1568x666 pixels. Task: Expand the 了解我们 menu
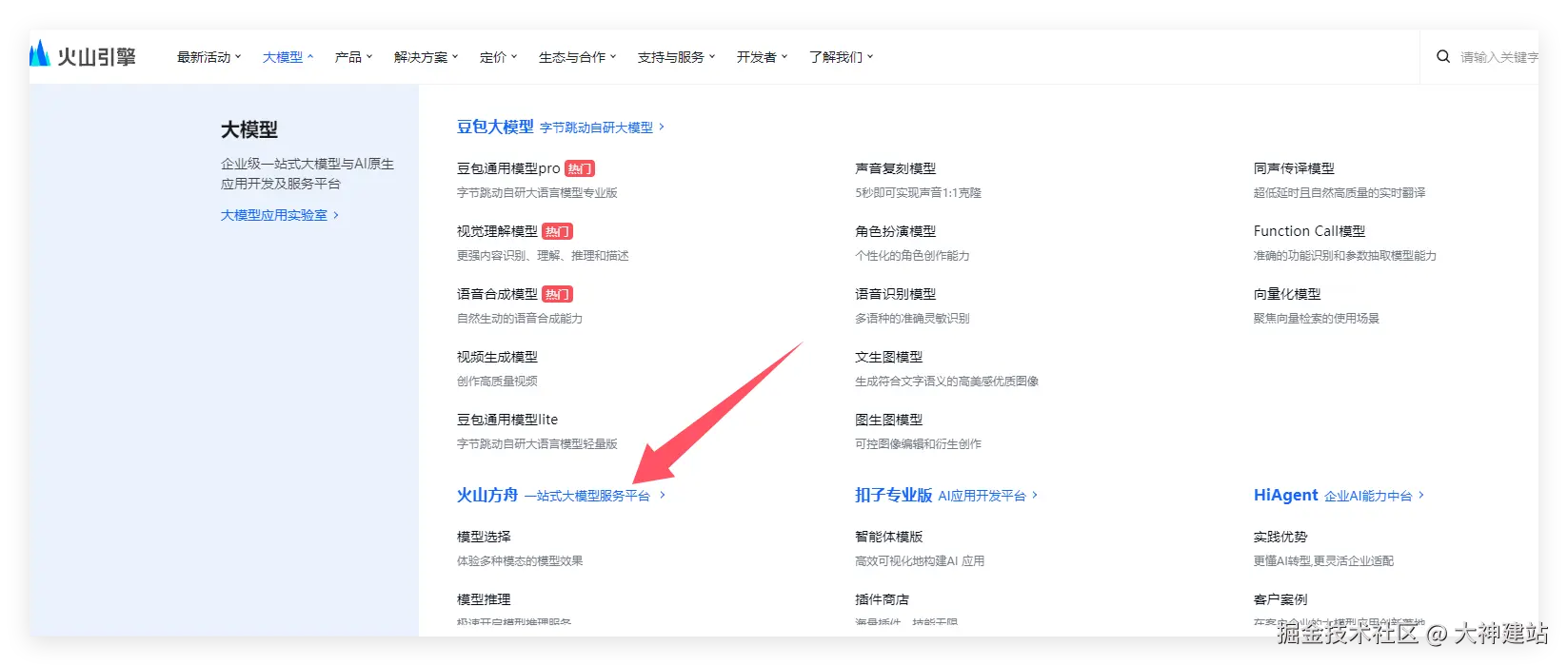[x=842, y=57]
